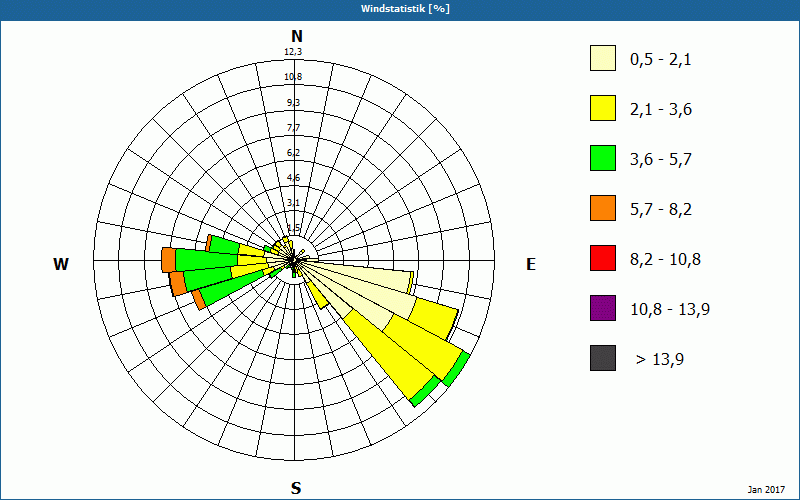The height and width of the screenshot is (500, 800).
Task: Click the 'N' compass label
Action: tap(297, 36)
